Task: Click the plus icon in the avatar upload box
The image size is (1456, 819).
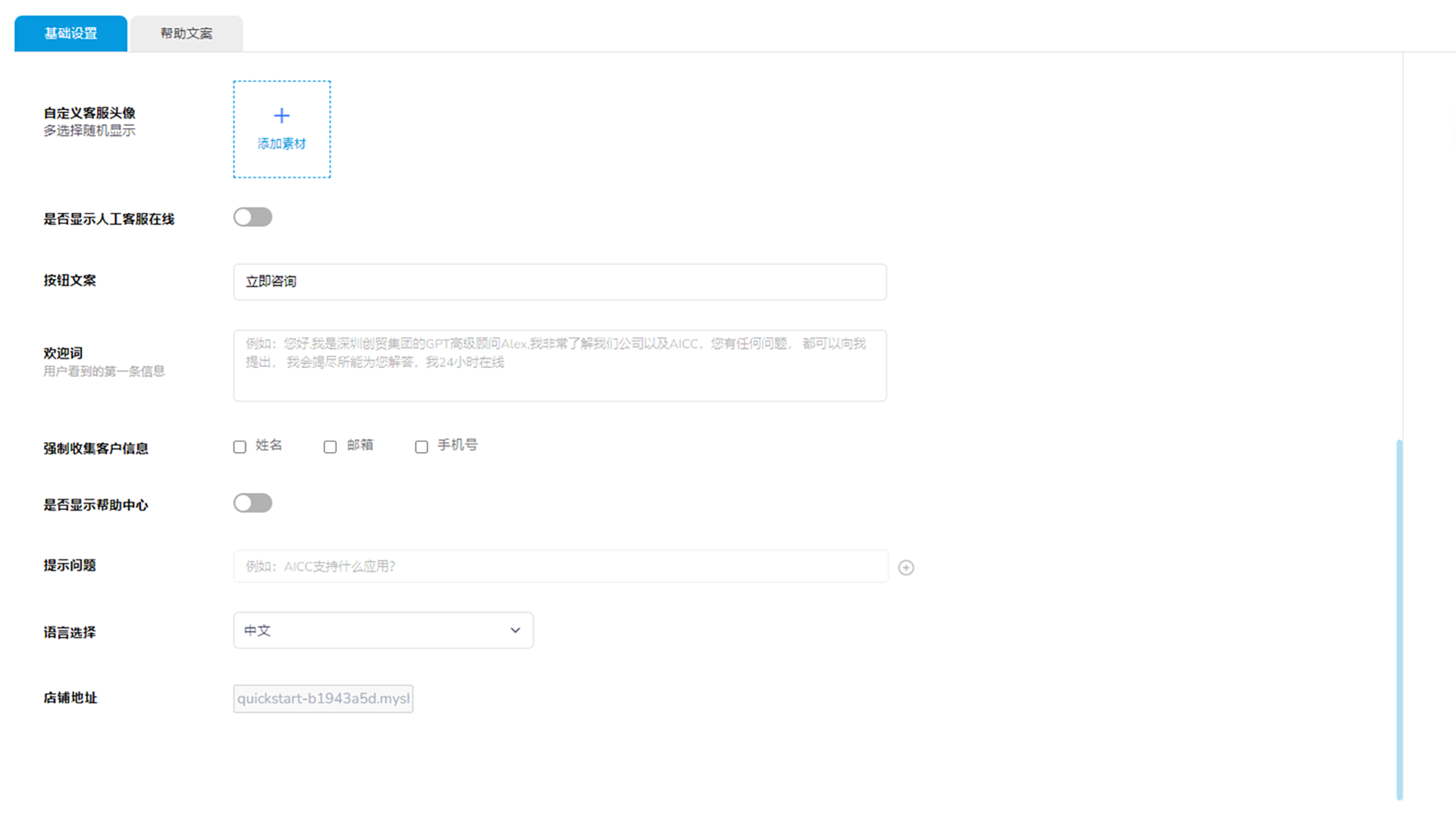Action: tap(281, 115)
